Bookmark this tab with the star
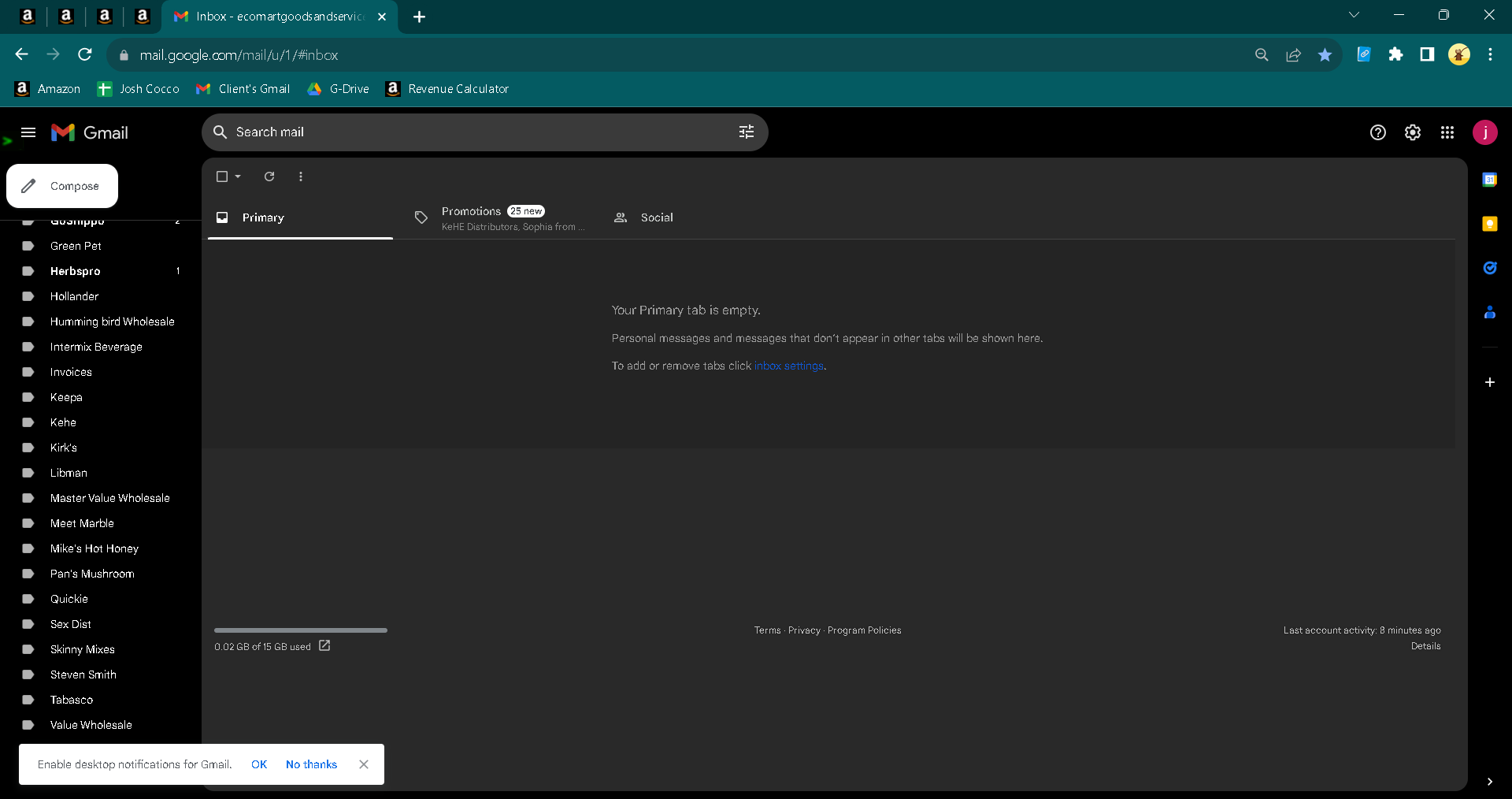 (1325, 55)
